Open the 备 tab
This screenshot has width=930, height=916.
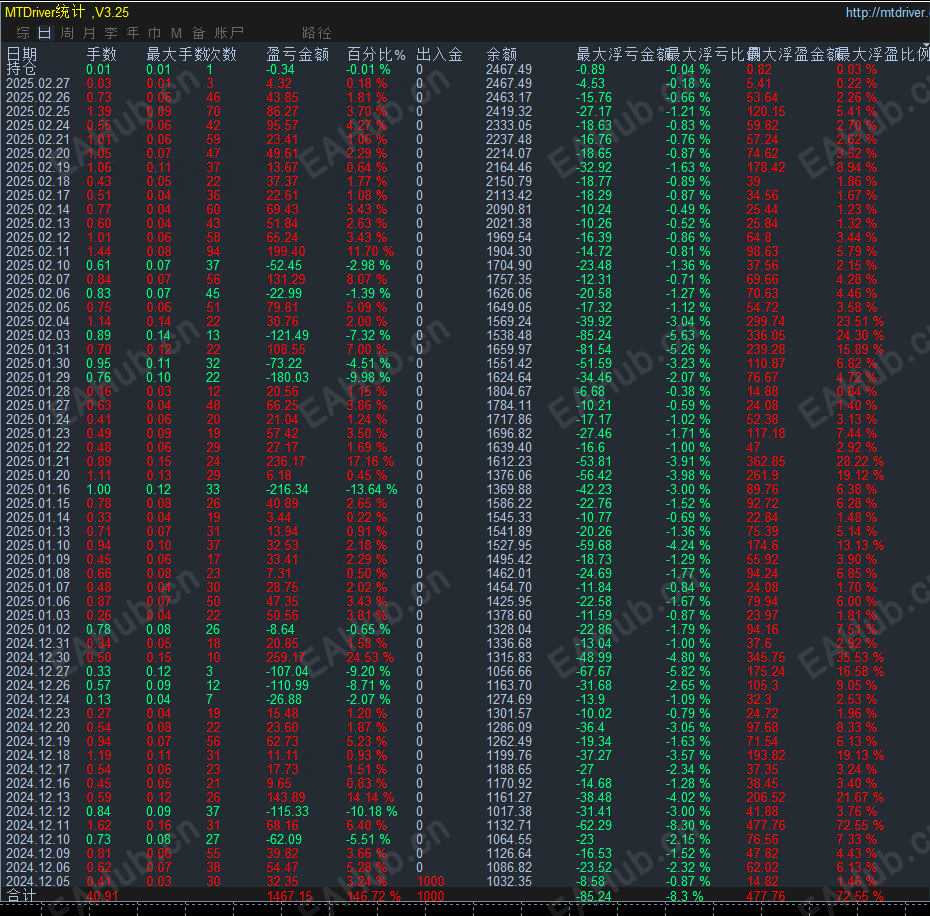[199, 33]
